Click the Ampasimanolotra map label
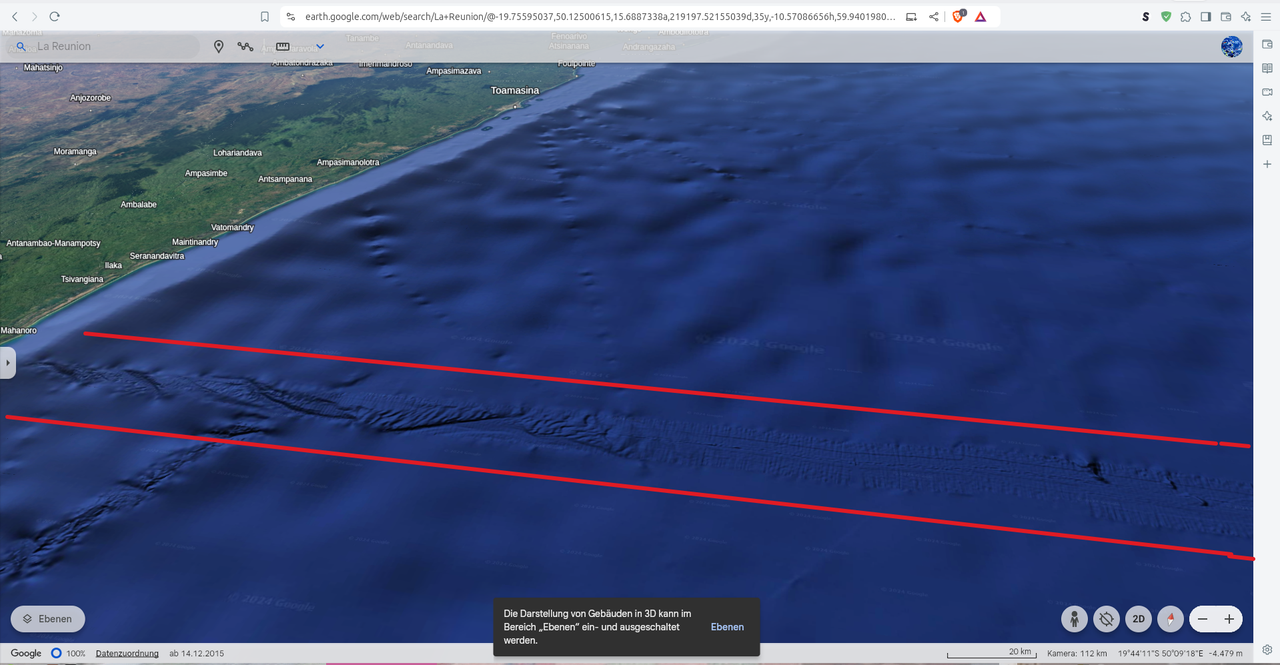The height and width of the screenshot is (665, 1280). coord(348,162)
